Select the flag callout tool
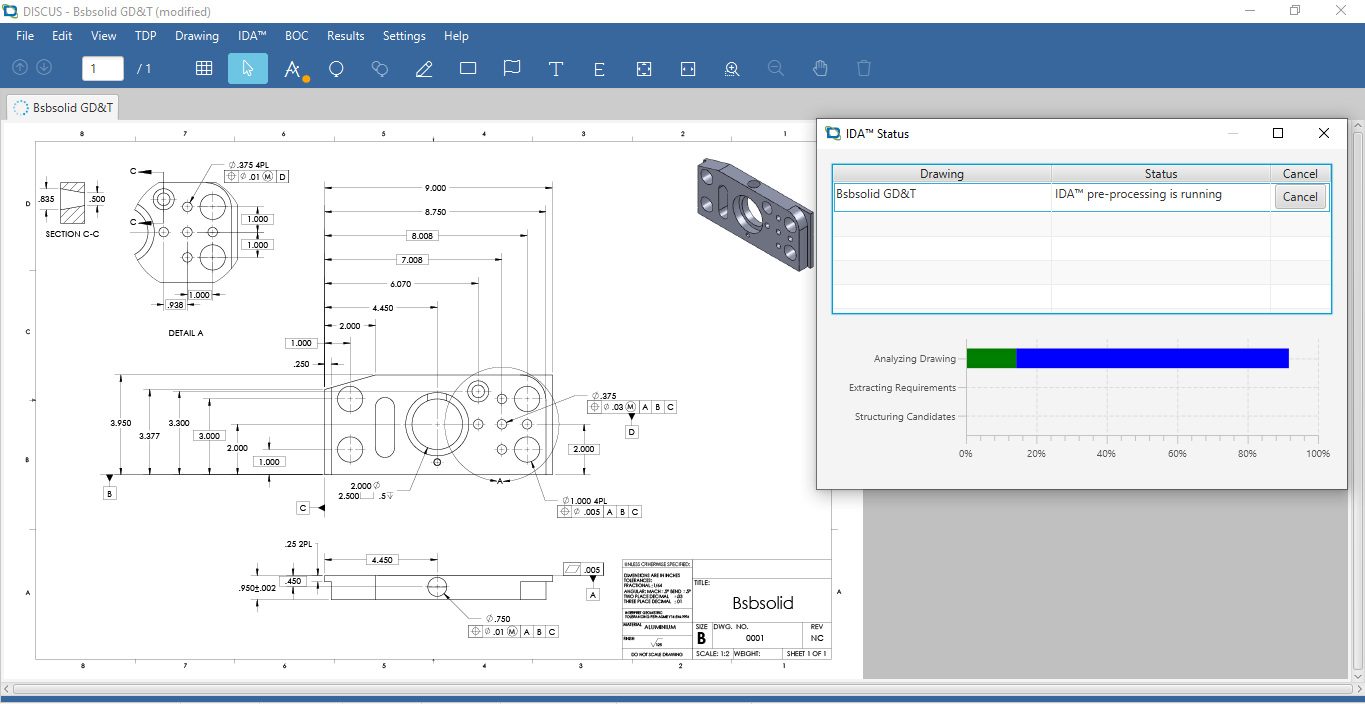Image resolution: width=1365 pixels, height=704 pixels. pyautogui.click(x=511, y=68)
